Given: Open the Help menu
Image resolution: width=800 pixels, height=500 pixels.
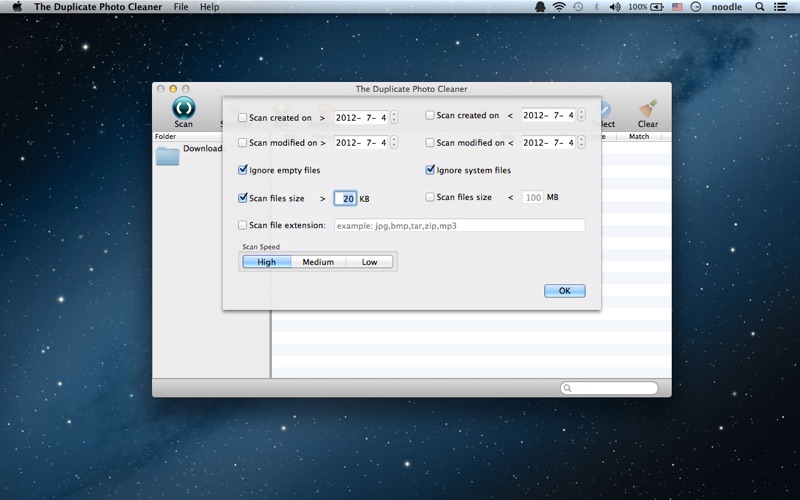Looking at the screenshot, I should (x=209, y=7).
